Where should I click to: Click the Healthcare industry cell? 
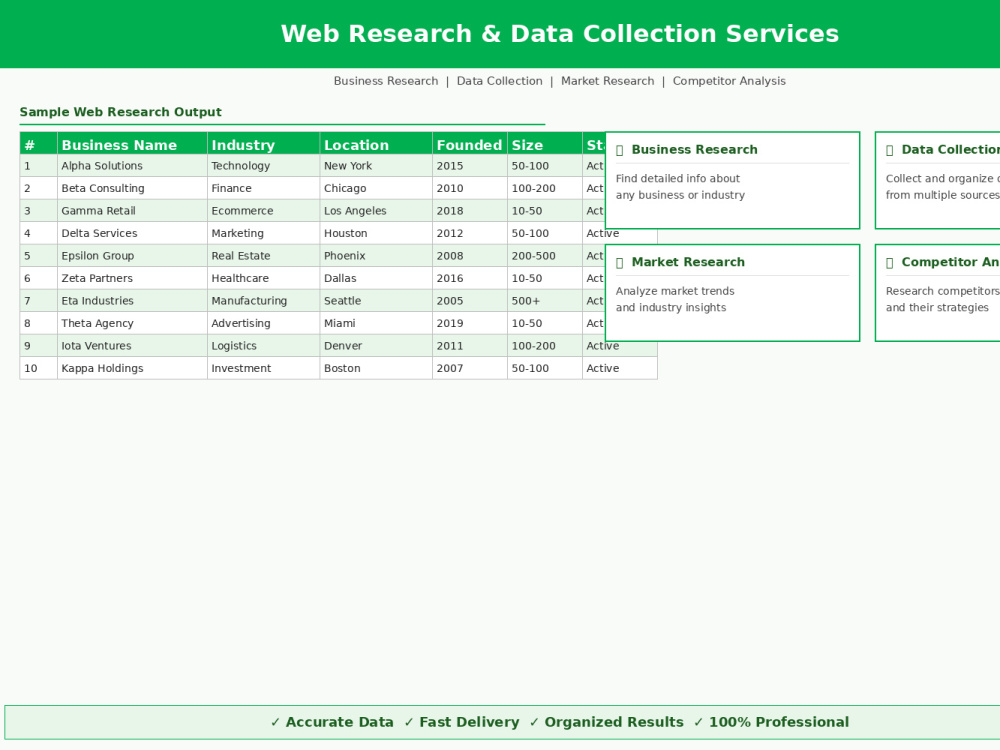point(263,278)
